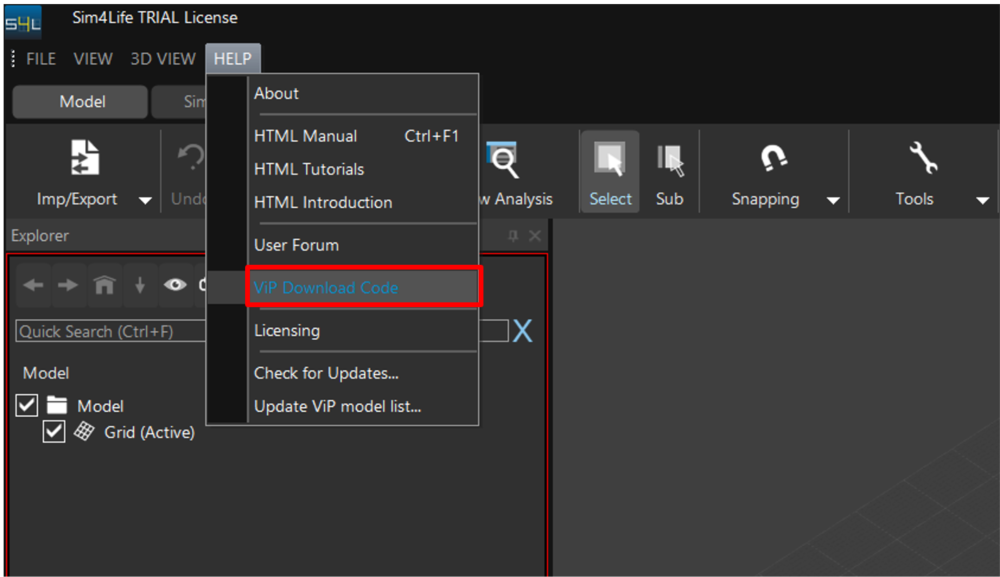
Task: Open the Tools wrench icon
Action: tap(914, 159)
